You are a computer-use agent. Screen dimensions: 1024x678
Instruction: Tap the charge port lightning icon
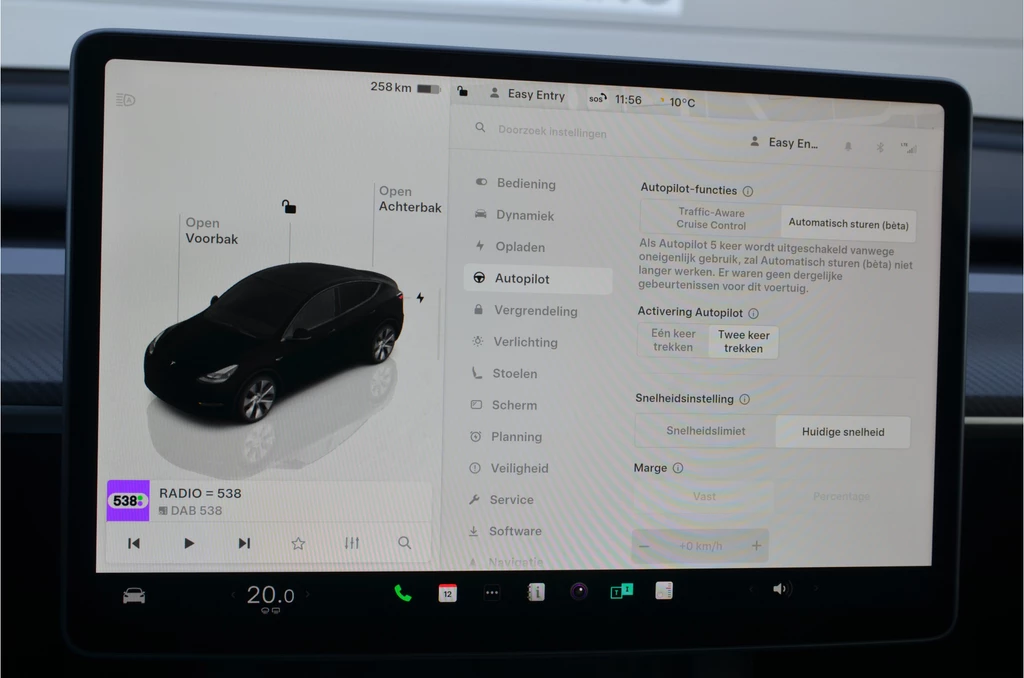tap(420, 298)
